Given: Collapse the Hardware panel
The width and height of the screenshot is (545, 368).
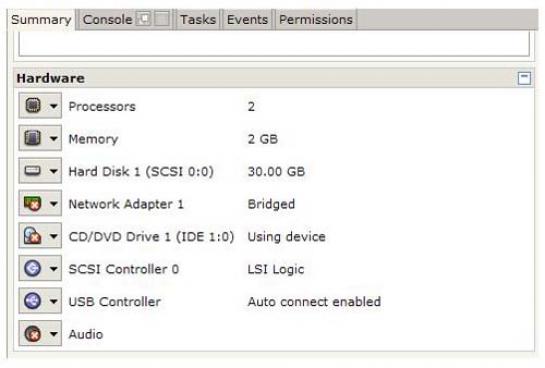Looking at the screenshot, I should (524, 78).
